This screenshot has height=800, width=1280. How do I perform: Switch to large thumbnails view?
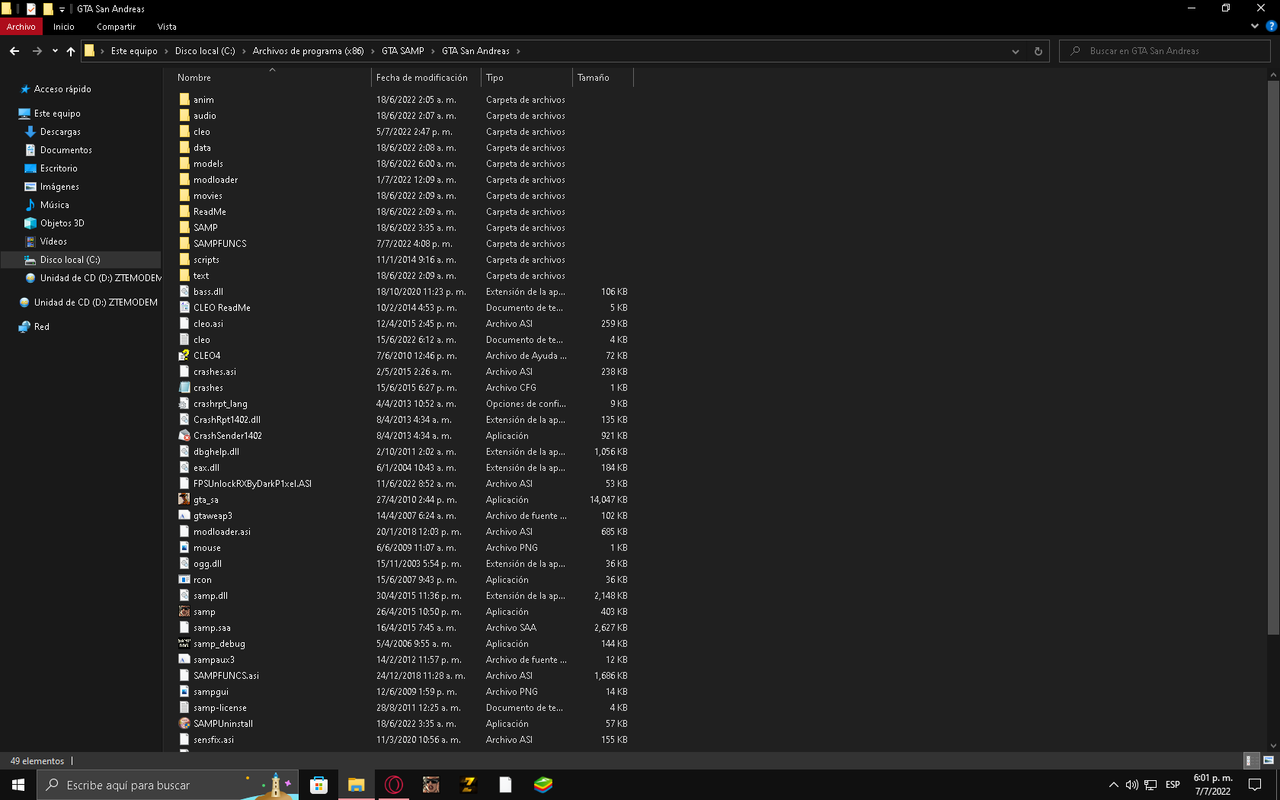[x=1267, y=761]
